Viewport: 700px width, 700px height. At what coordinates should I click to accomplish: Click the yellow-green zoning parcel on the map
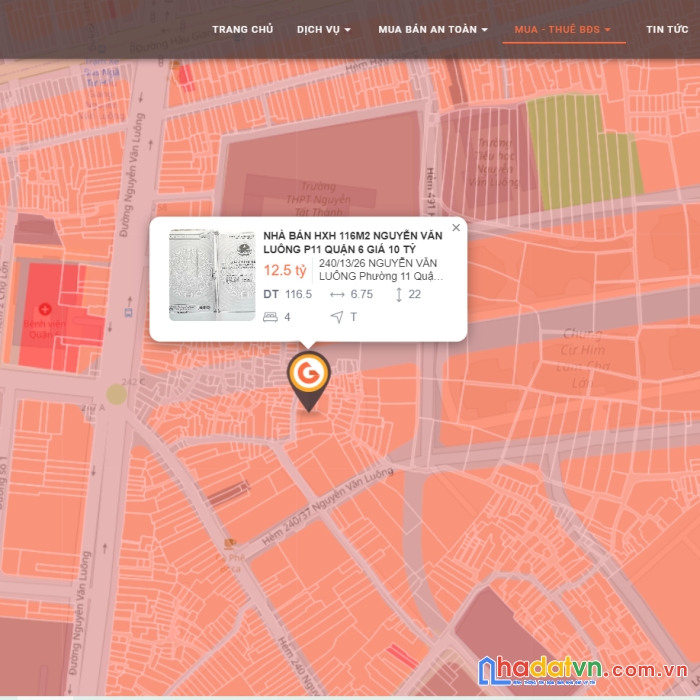(x=584, y=152)
